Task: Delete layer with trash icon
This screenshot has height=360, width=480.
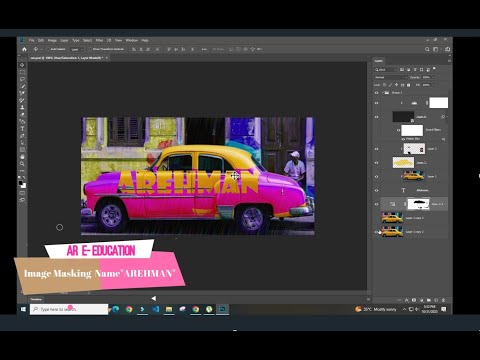Action: (x=443, y=300)
